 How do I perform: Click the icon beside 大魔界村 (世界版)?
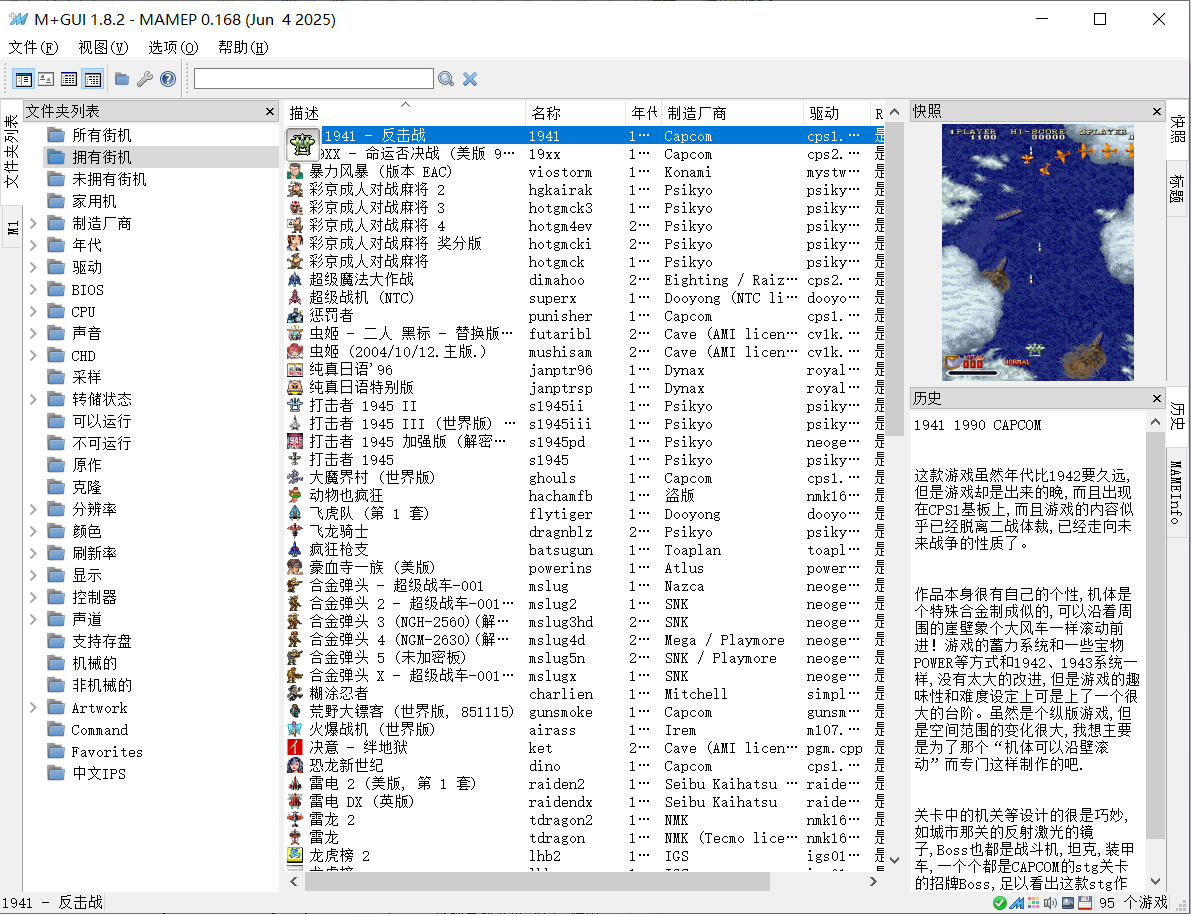(295, 478)
